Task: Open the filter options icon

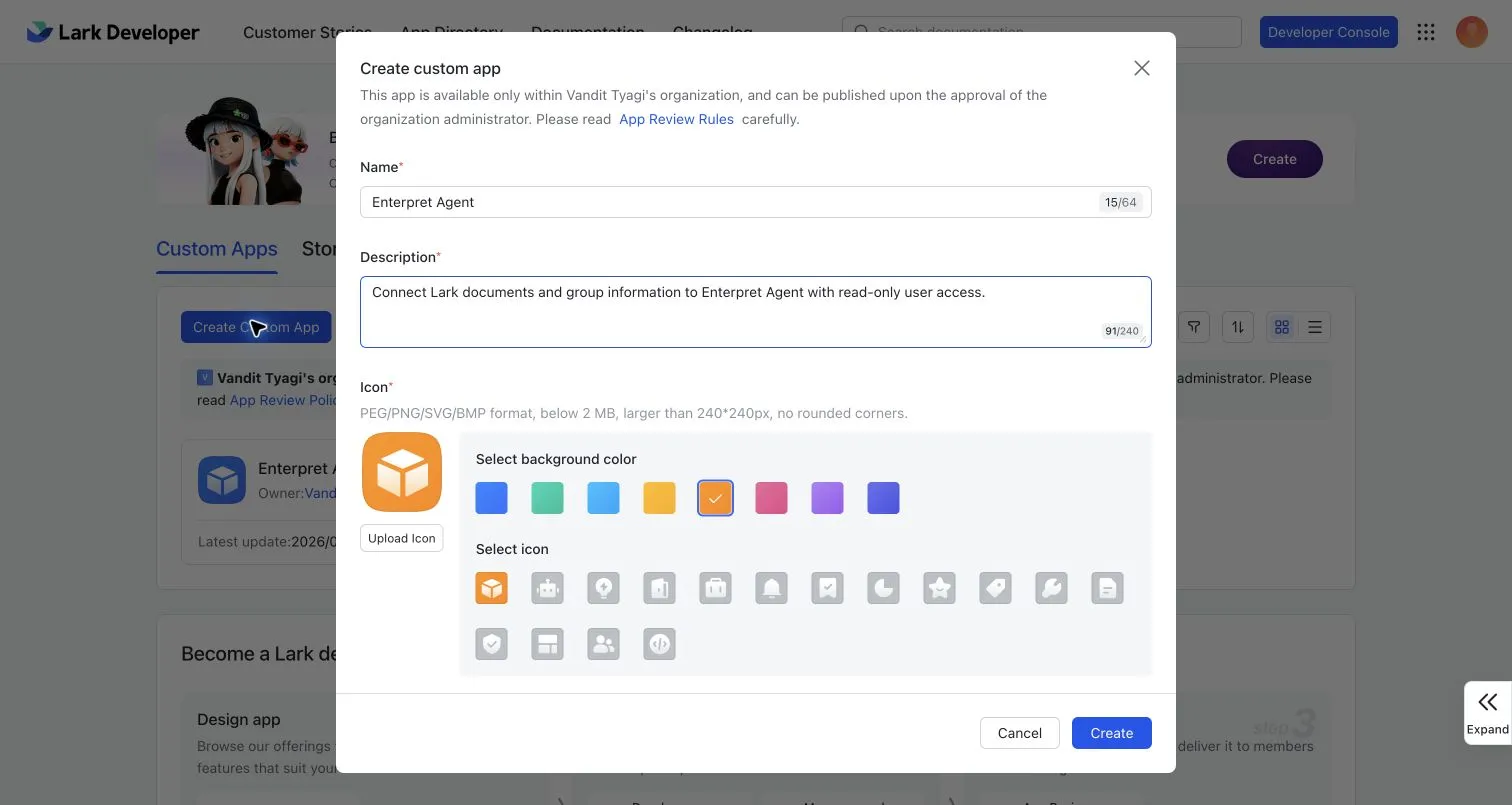Action: (1195, 327)
